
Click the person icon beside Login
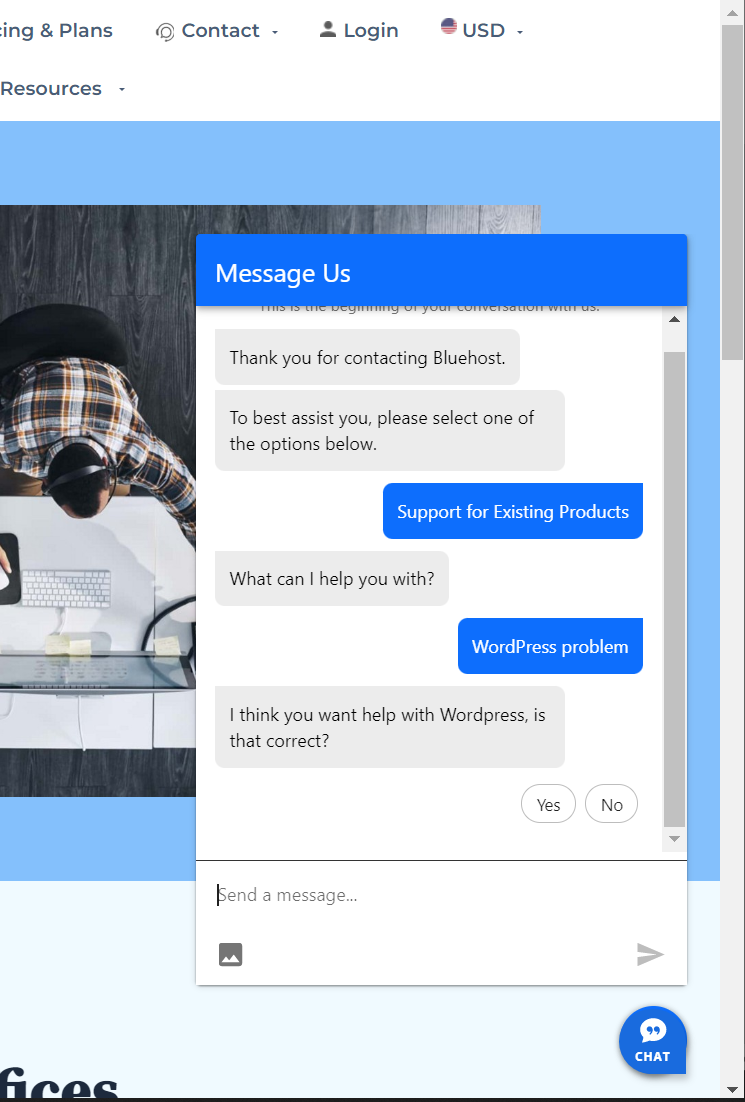(x=328, y=29)
